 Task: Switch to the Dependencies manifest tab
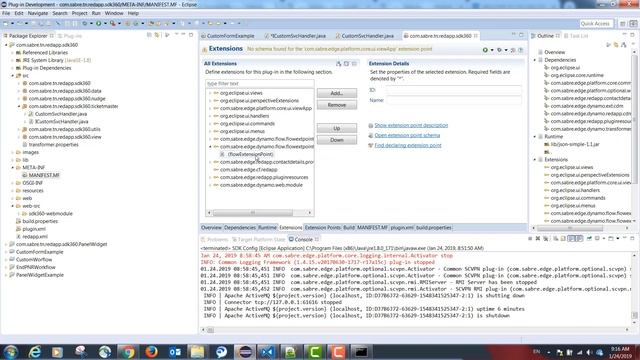click(x=240, y=228)
